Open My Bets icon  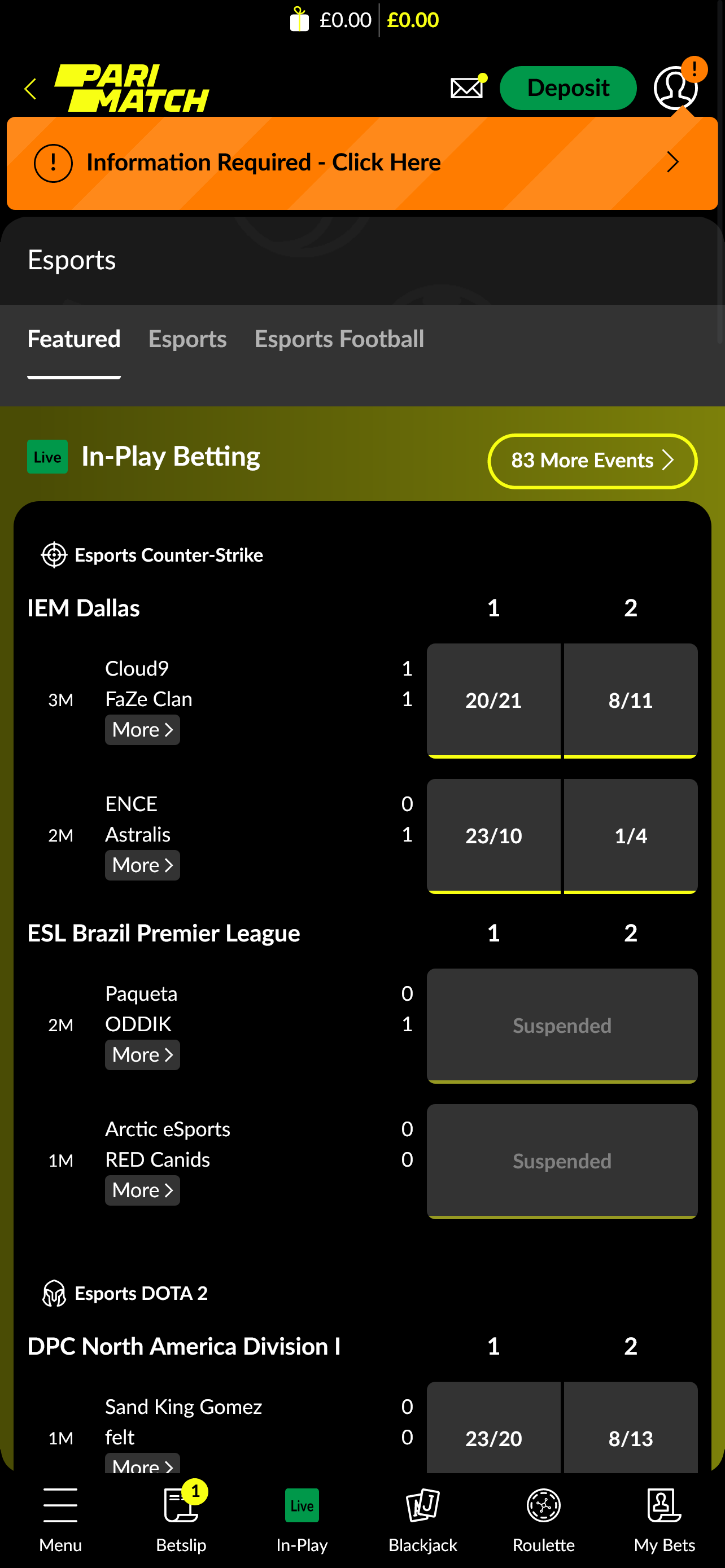tap(664, 1505)
